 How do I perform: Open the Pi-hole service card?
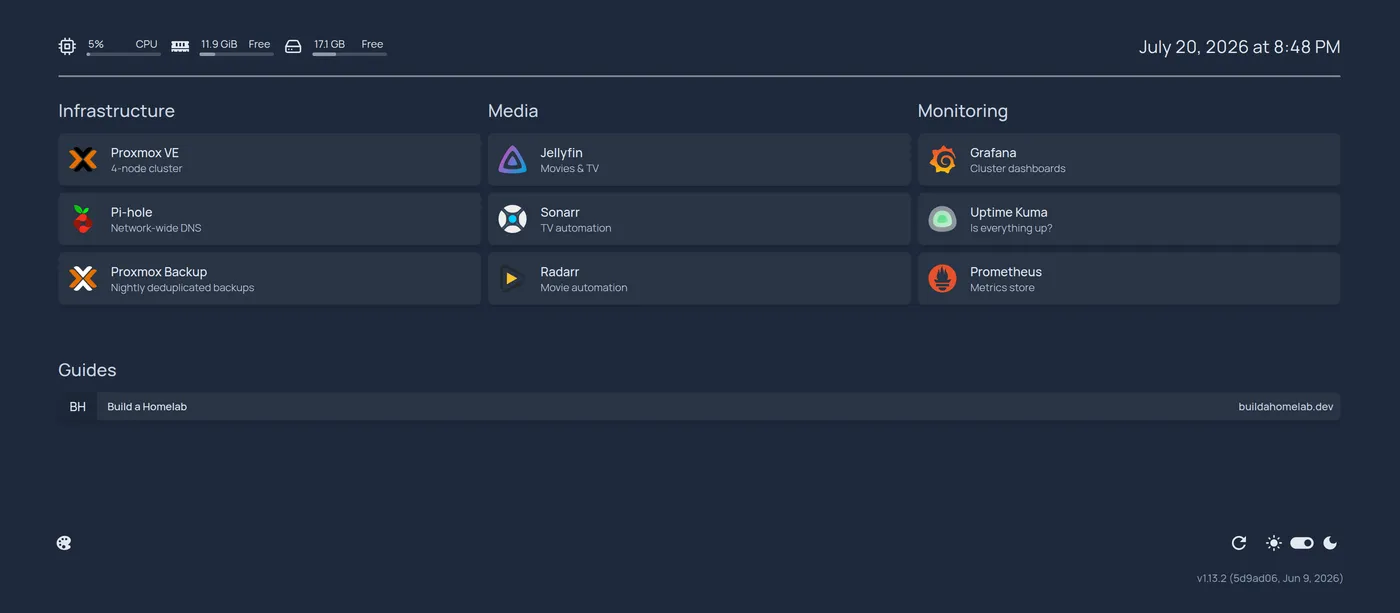pos(269,219)
